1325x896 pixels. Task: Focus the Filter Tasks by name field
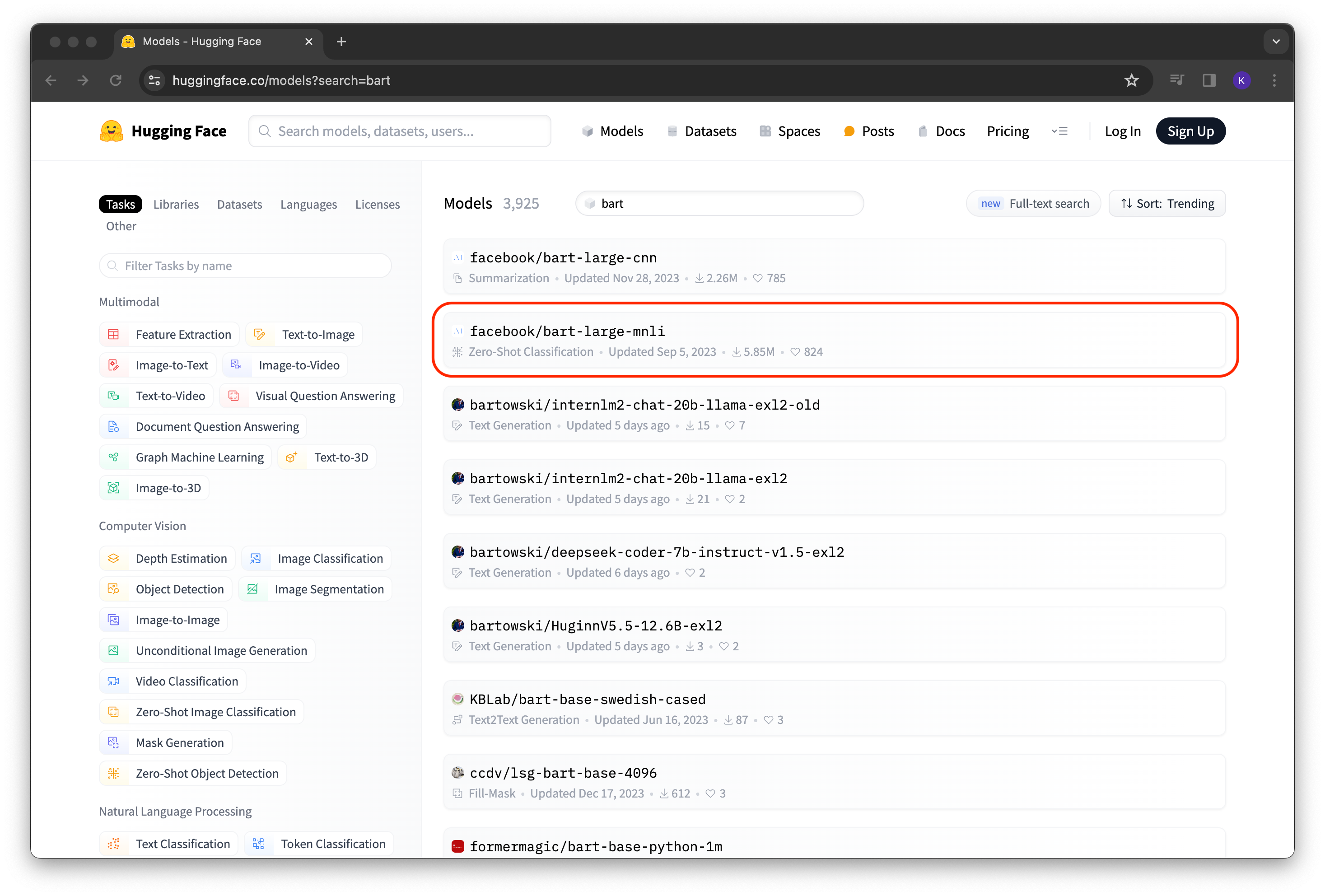coord(245,266)
